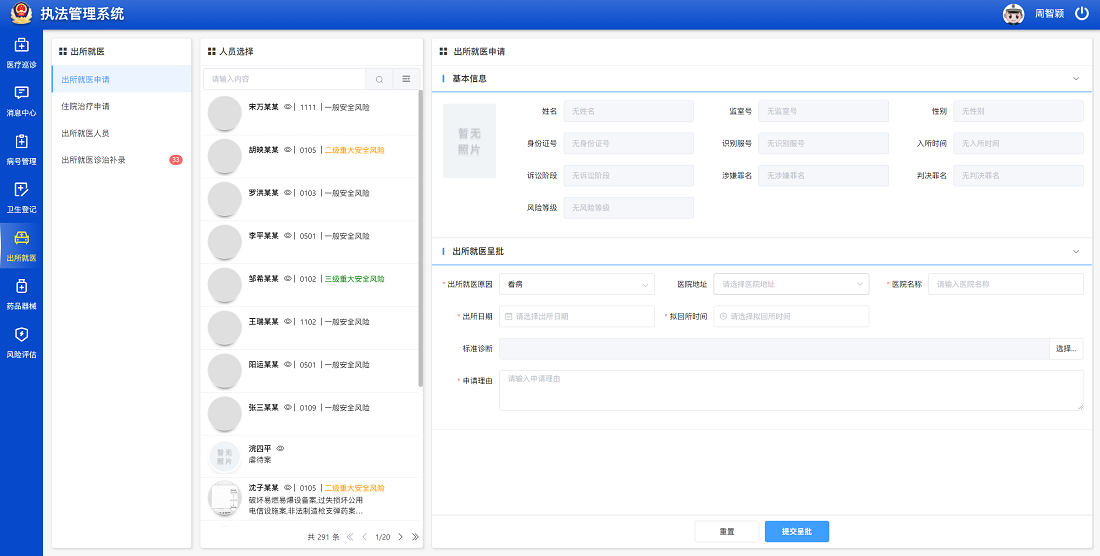Click the 提交呈批 button

point(796,532)
